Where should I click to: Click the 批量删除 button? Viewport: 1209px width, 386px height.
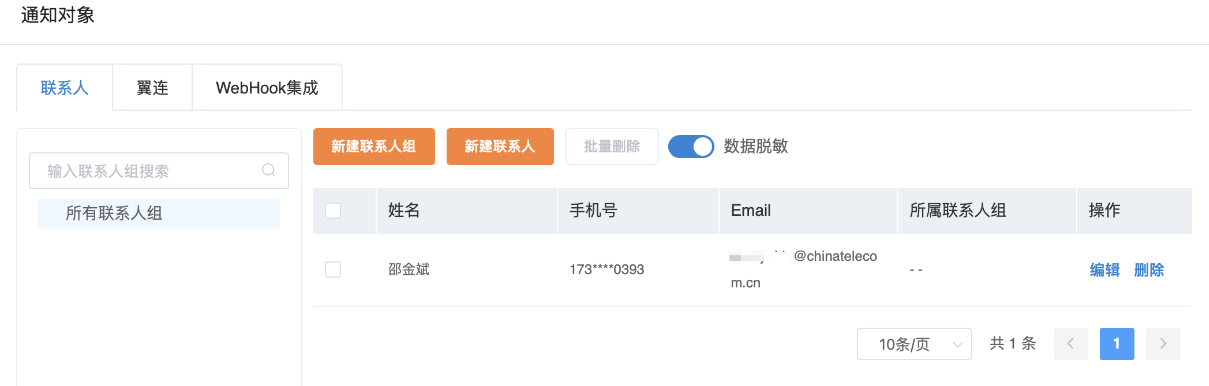click(x=612, y=146)
